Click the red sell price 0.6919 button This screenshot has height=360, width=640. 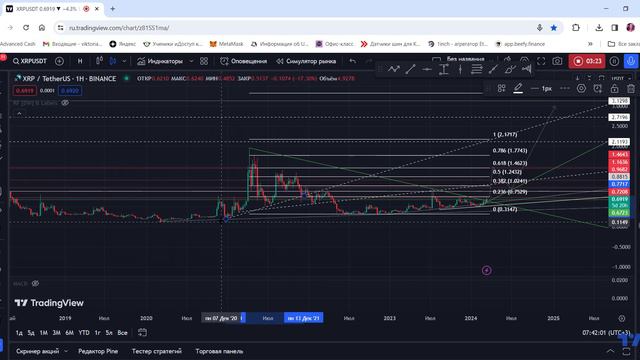(24, 91)
